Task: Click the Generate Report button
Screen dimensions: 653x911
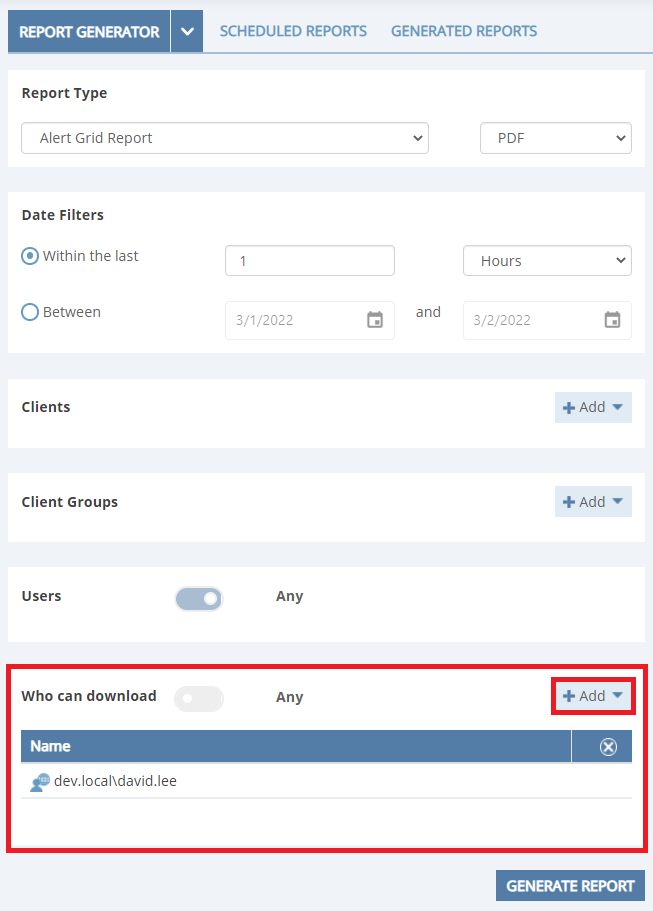Action: point(570,886)
